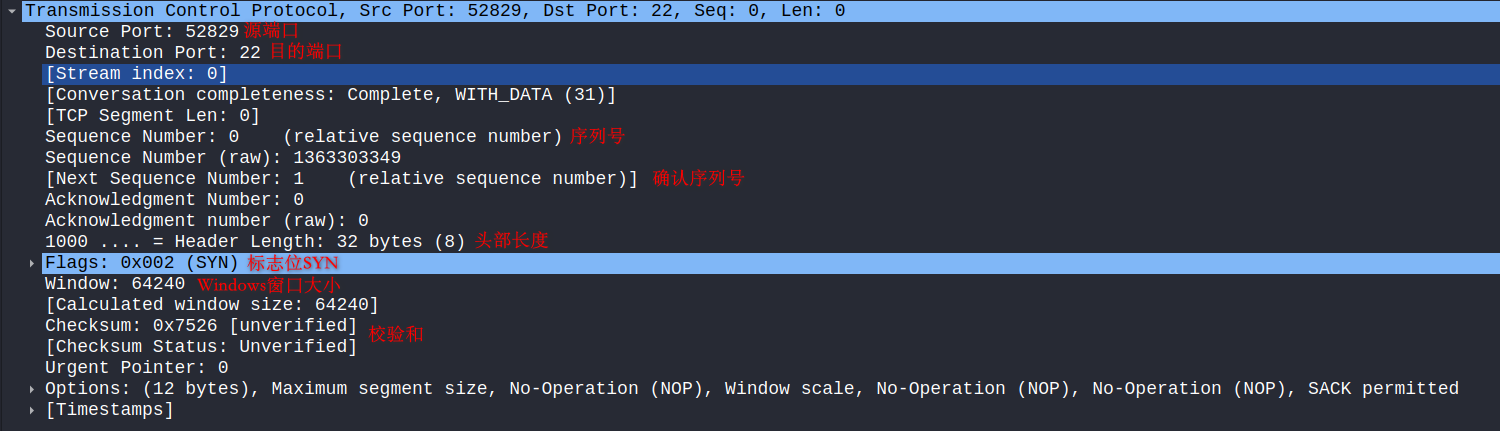
Task: Select Sequence Number (raw) 1363303349
Action: point(223,158)
